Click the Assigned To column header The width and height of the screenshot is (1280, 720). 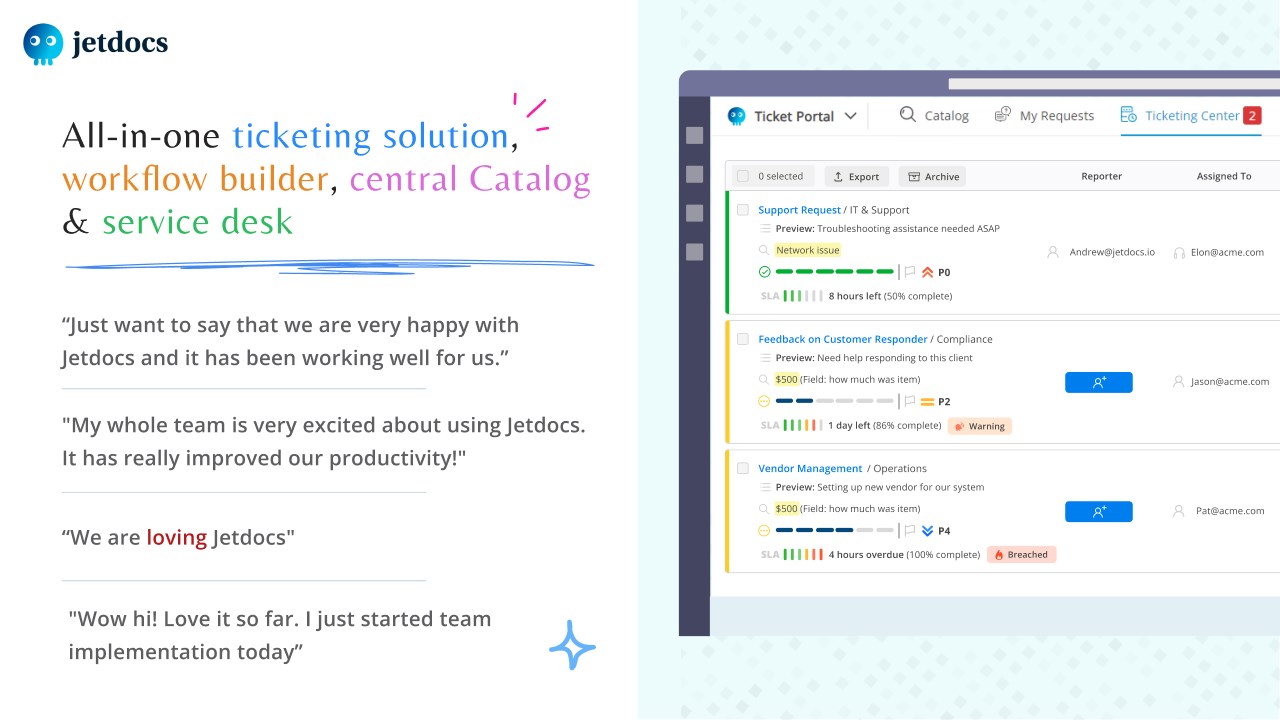pyautogui.click(x=1224, y=176)
